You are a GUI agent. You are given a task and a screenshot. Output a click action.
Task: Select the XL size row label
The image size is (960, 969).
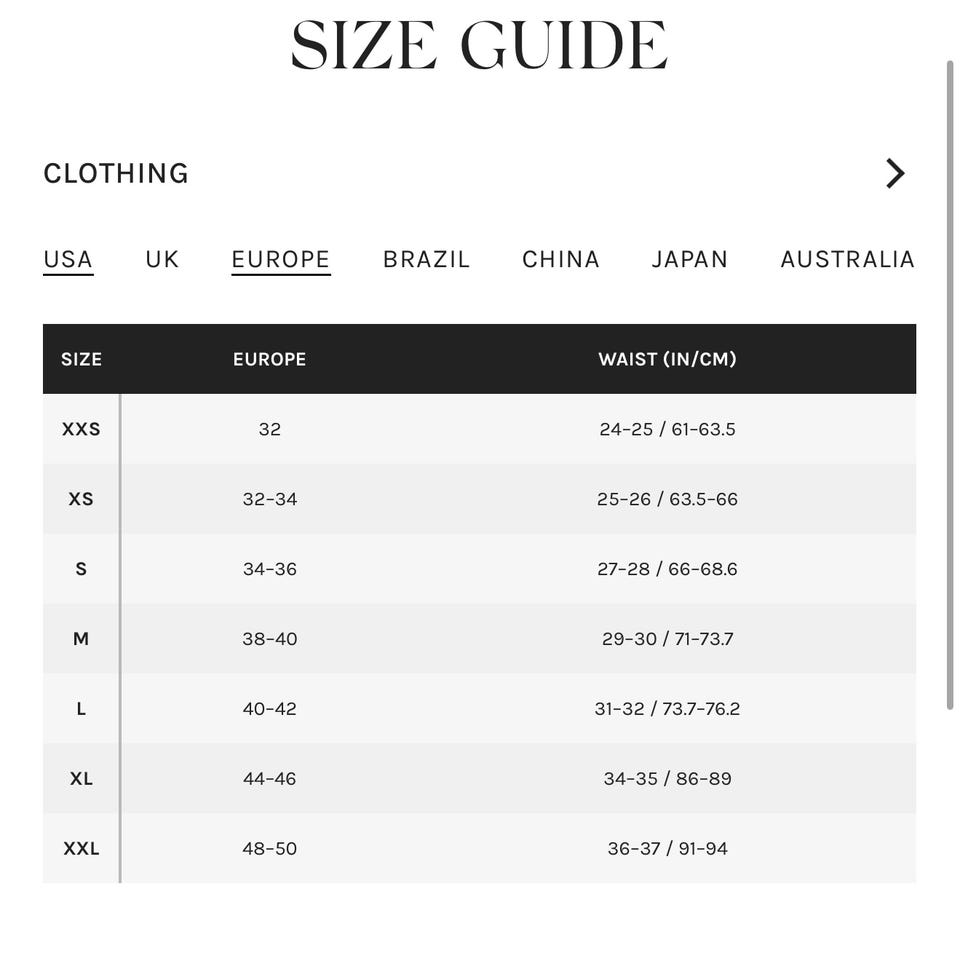coord(81,778)
